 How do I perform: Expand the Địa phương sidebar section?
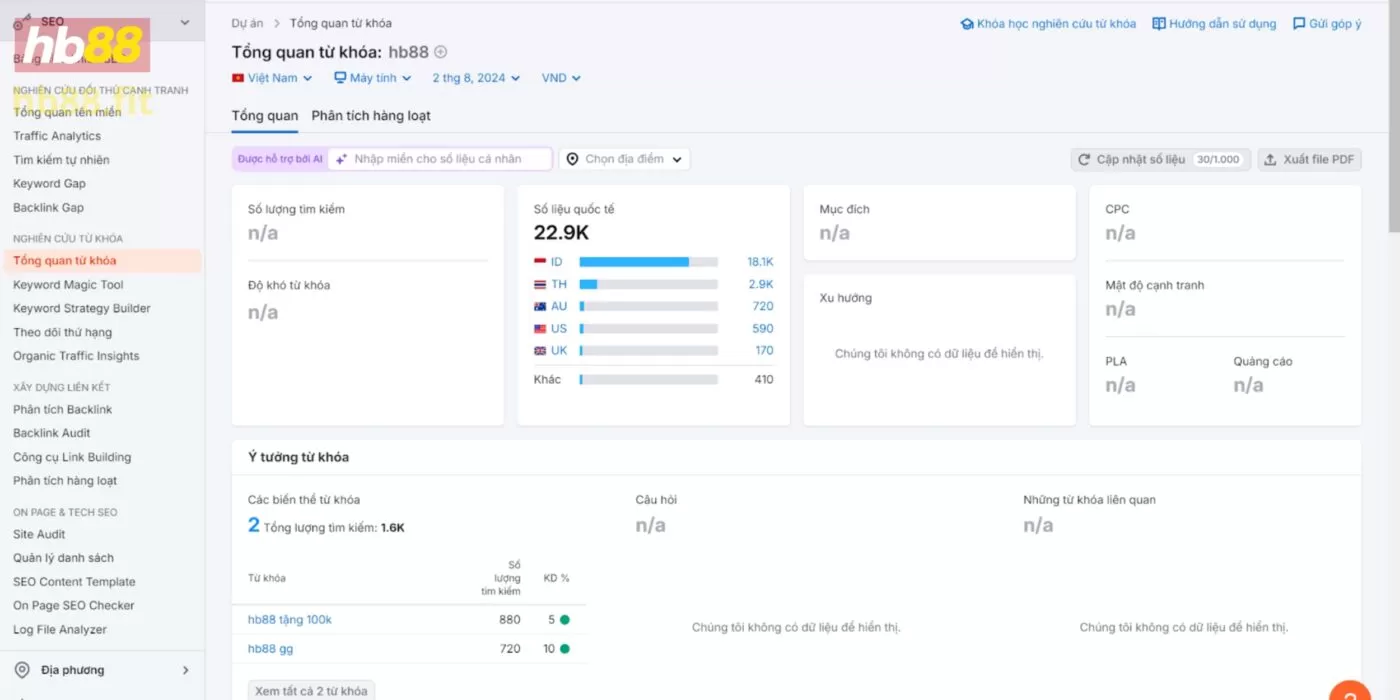185,670
